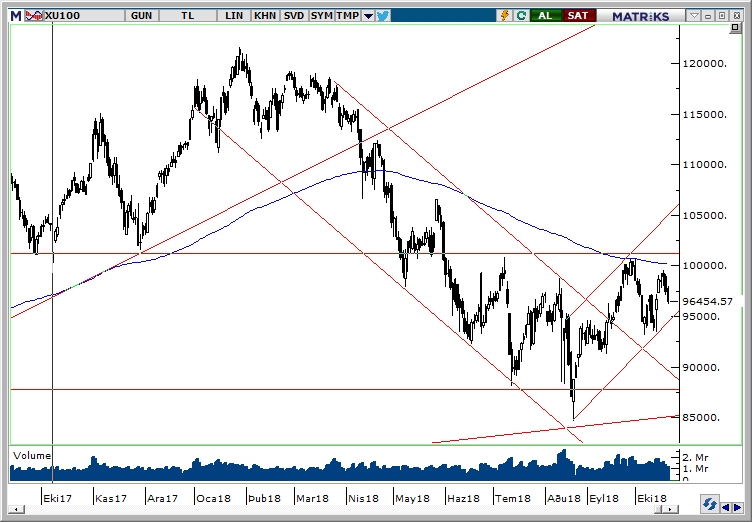The width and height of the screenshot is (752, 522).
Task: Click the horizontal scrollbar left arrow
Action: click(16, 509)
